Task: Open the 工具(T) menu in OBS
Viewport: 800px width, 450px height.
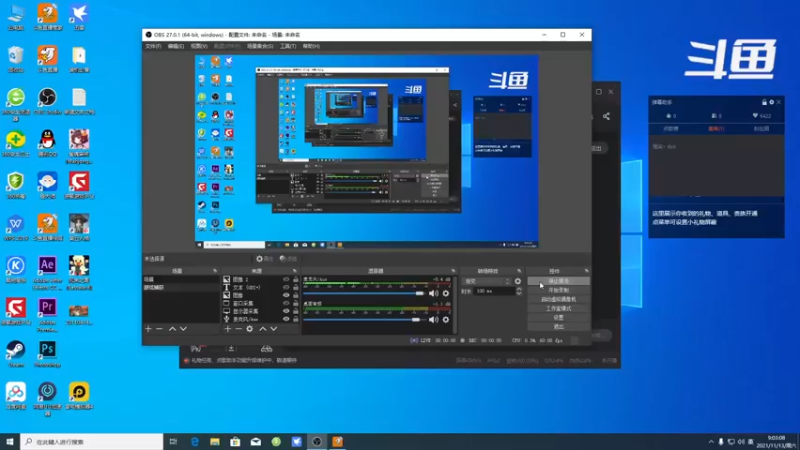Action: tap(288, 46)
